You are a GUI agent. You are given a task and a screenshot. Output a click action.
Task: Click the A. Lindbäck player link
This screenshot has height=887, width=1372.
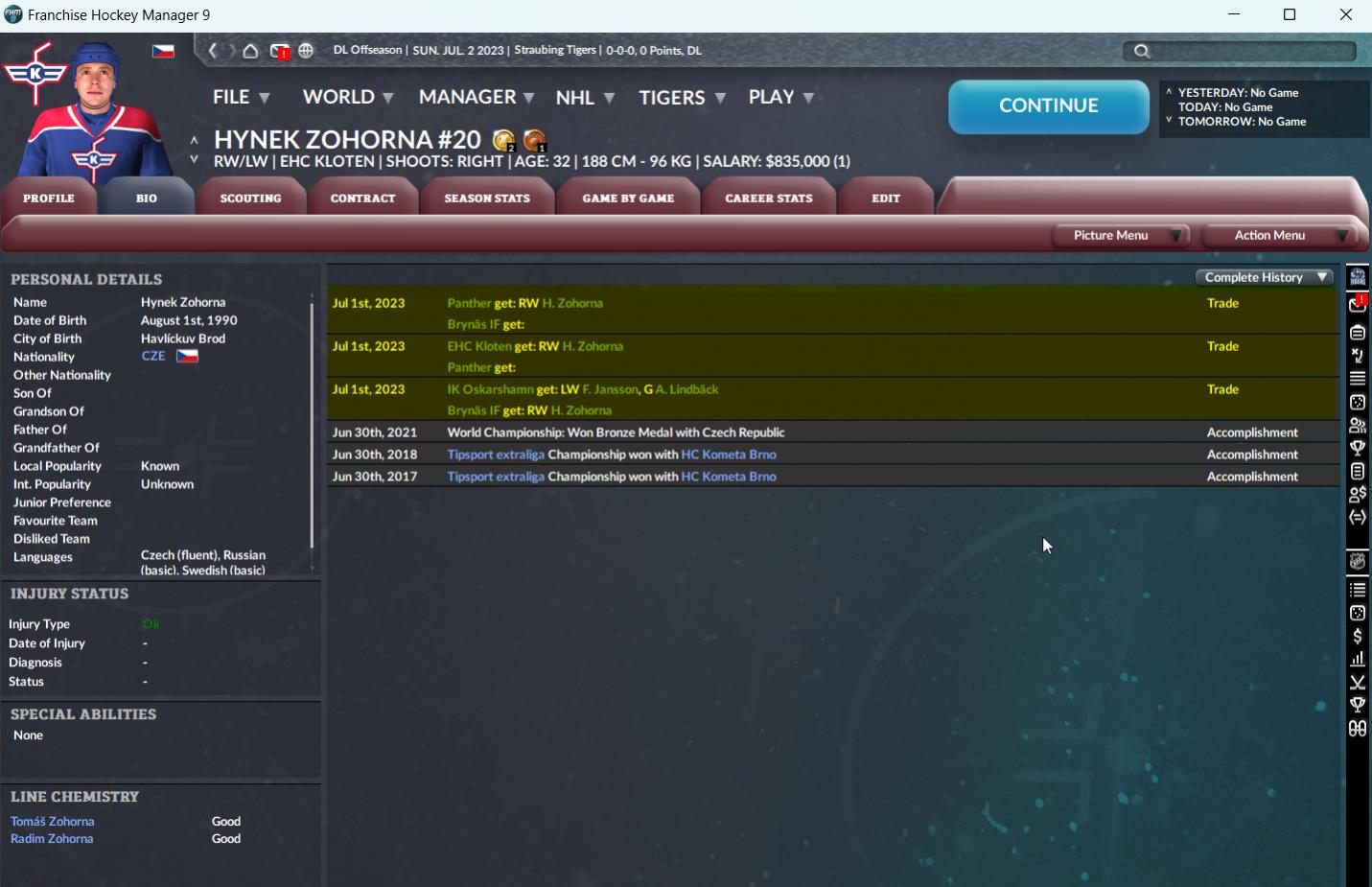[686, 389]
